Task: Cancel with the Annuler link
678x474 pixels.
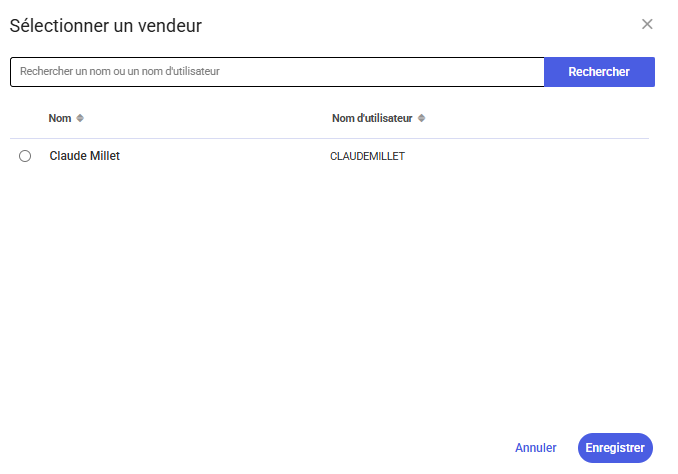Action: (x=535, y=448)
